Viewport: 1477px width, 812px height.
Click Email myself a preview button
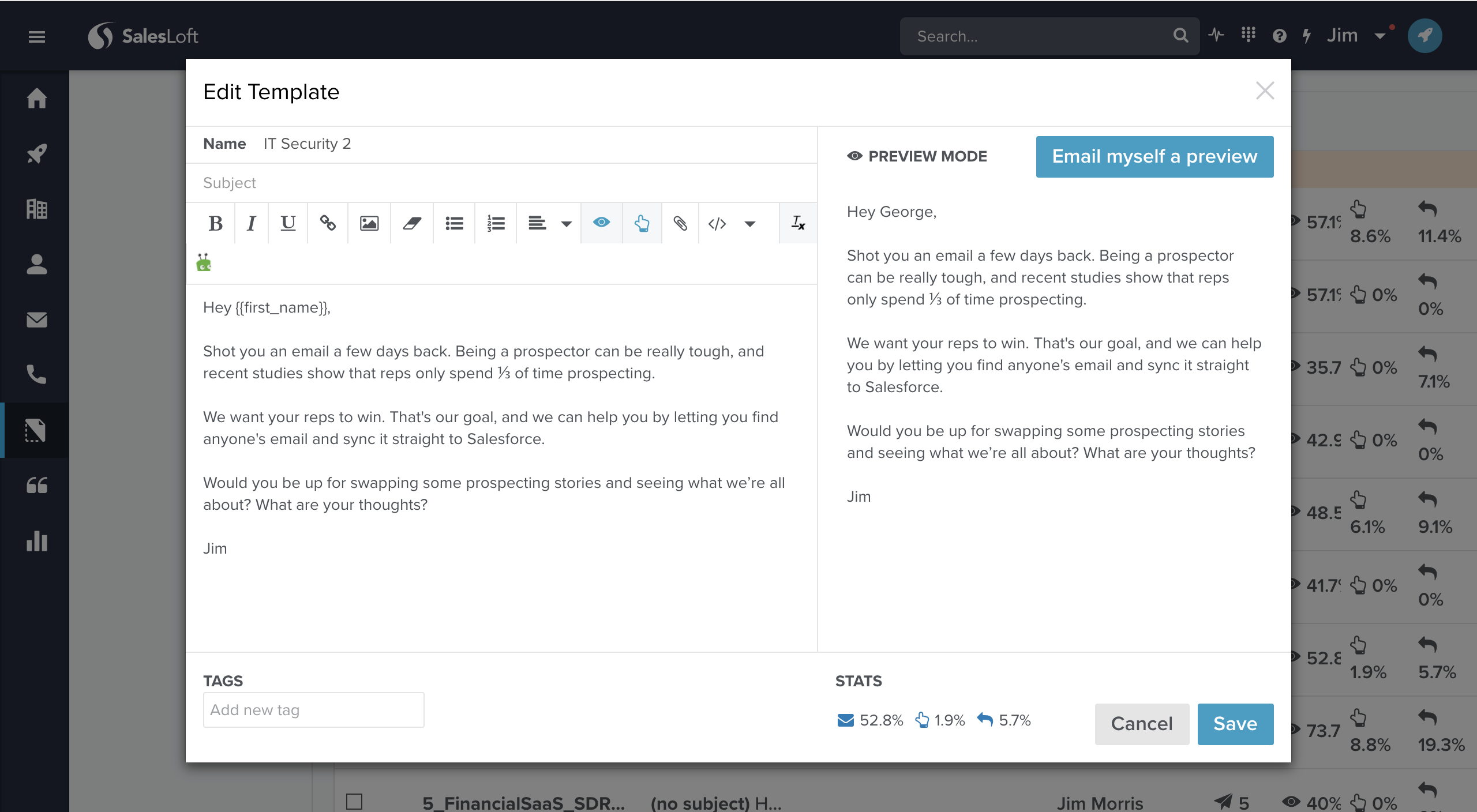pos(1154,156)
